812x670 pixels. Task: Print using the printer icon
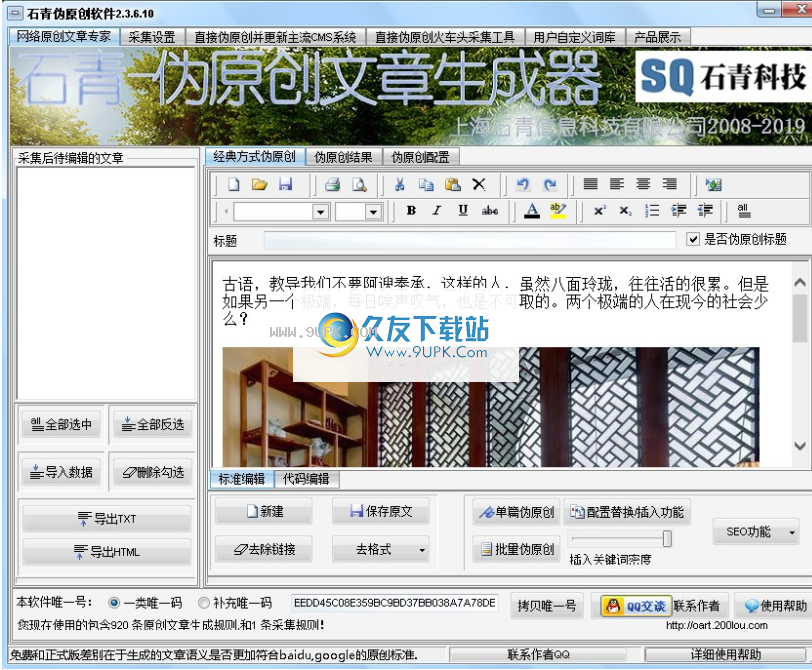pos(332,184)
